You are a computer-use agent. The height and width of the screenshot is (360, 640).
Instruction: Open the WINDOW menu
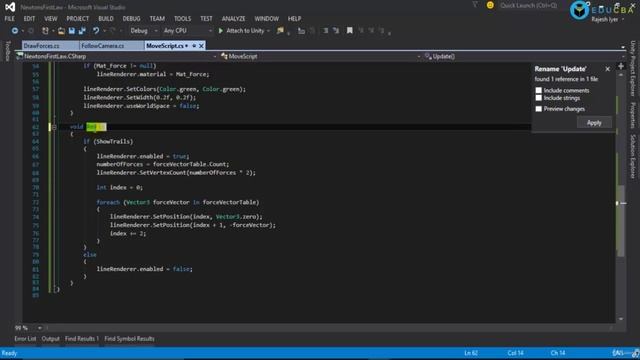[x=267, y=19]
